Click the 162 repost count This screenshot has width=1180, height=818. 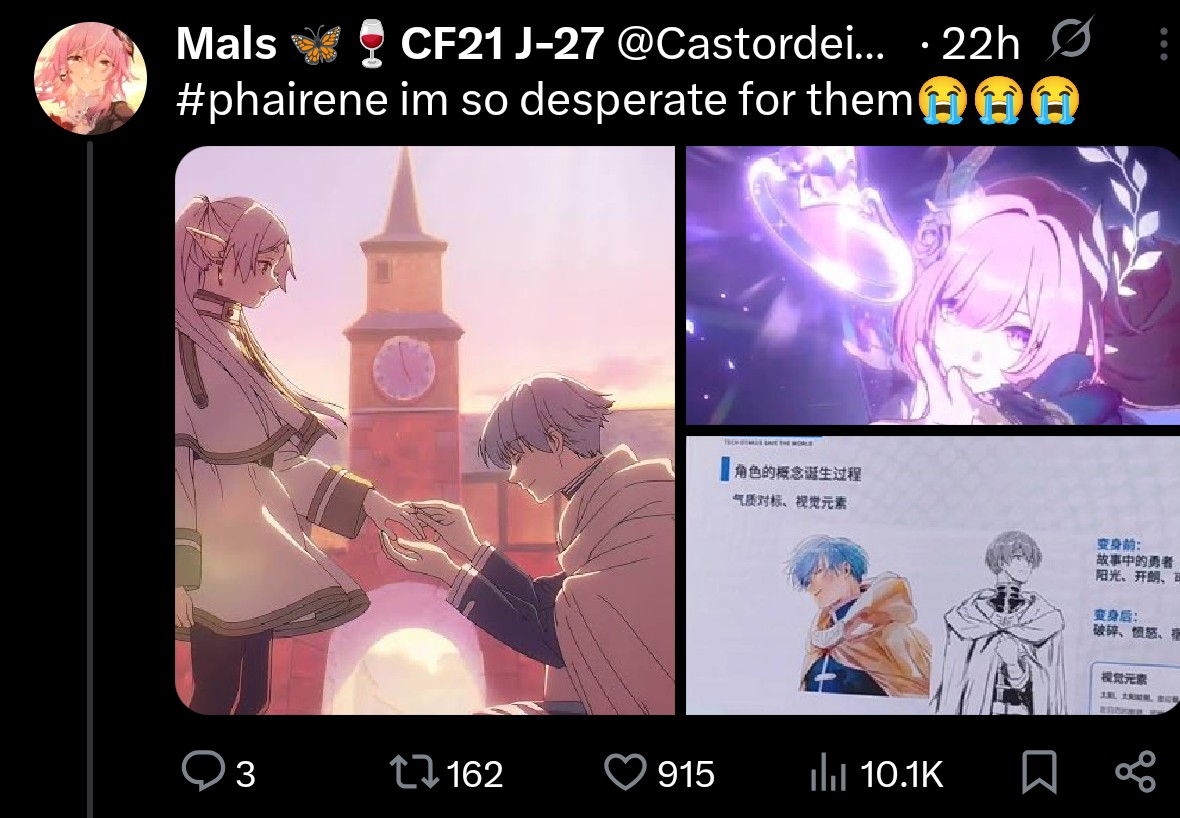point(475,774)
